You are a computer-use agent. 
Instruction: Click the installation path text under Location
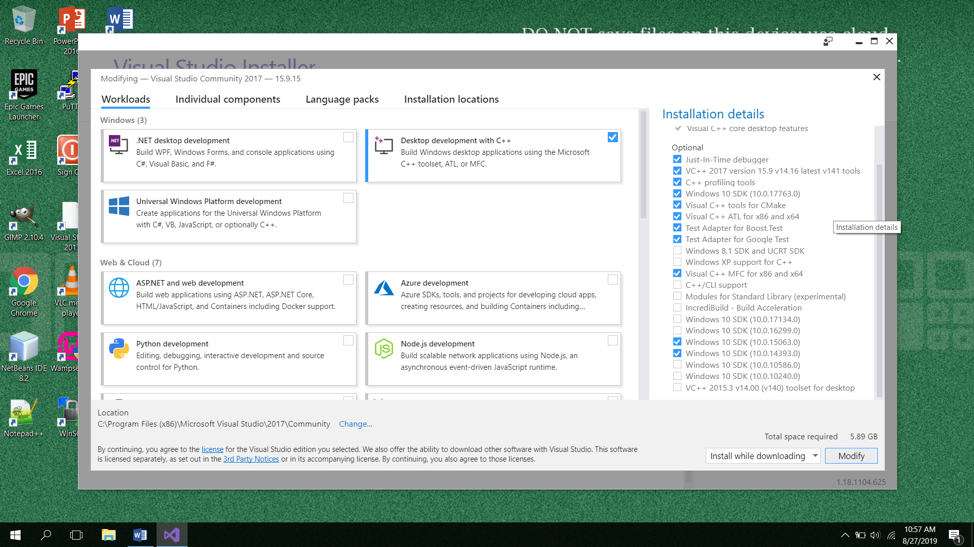coord(214,424)
